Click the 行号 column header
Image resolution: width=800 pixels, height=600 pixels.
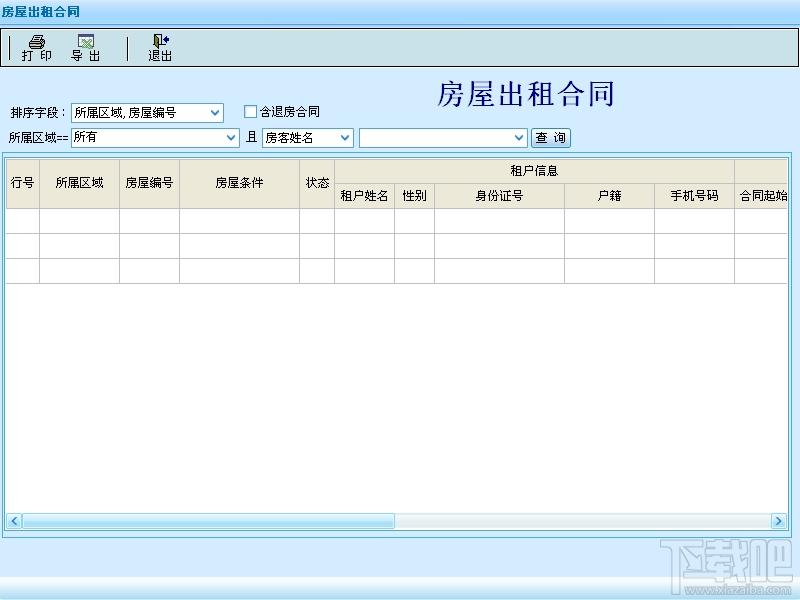pos(22,183)
